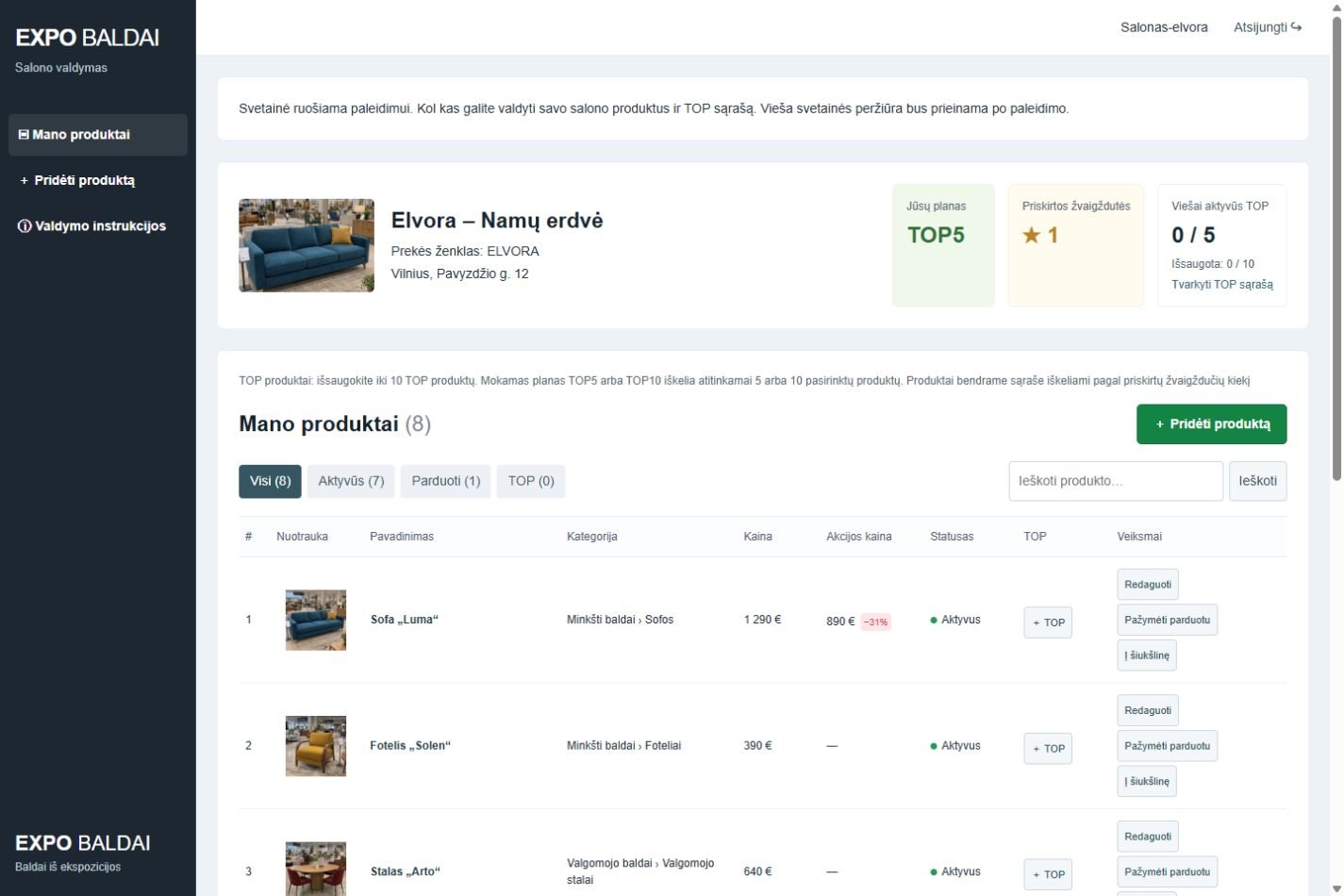Open Stalas „Arto“ product thumbnail
This screenshot has height=896, width=1344.
(316, 869)
